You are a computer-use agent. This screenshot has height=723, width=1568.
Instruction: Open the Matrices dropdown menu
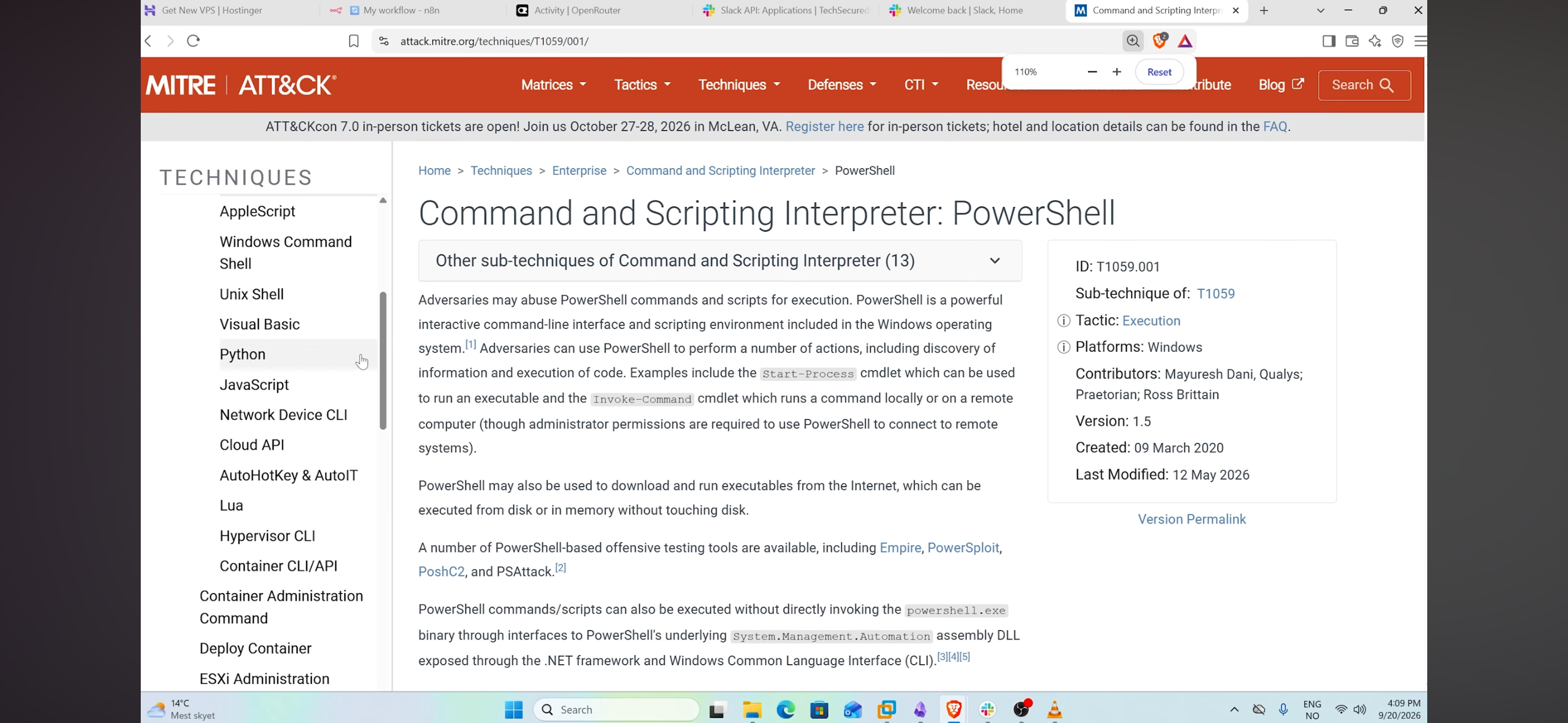(x=554, y=85)
